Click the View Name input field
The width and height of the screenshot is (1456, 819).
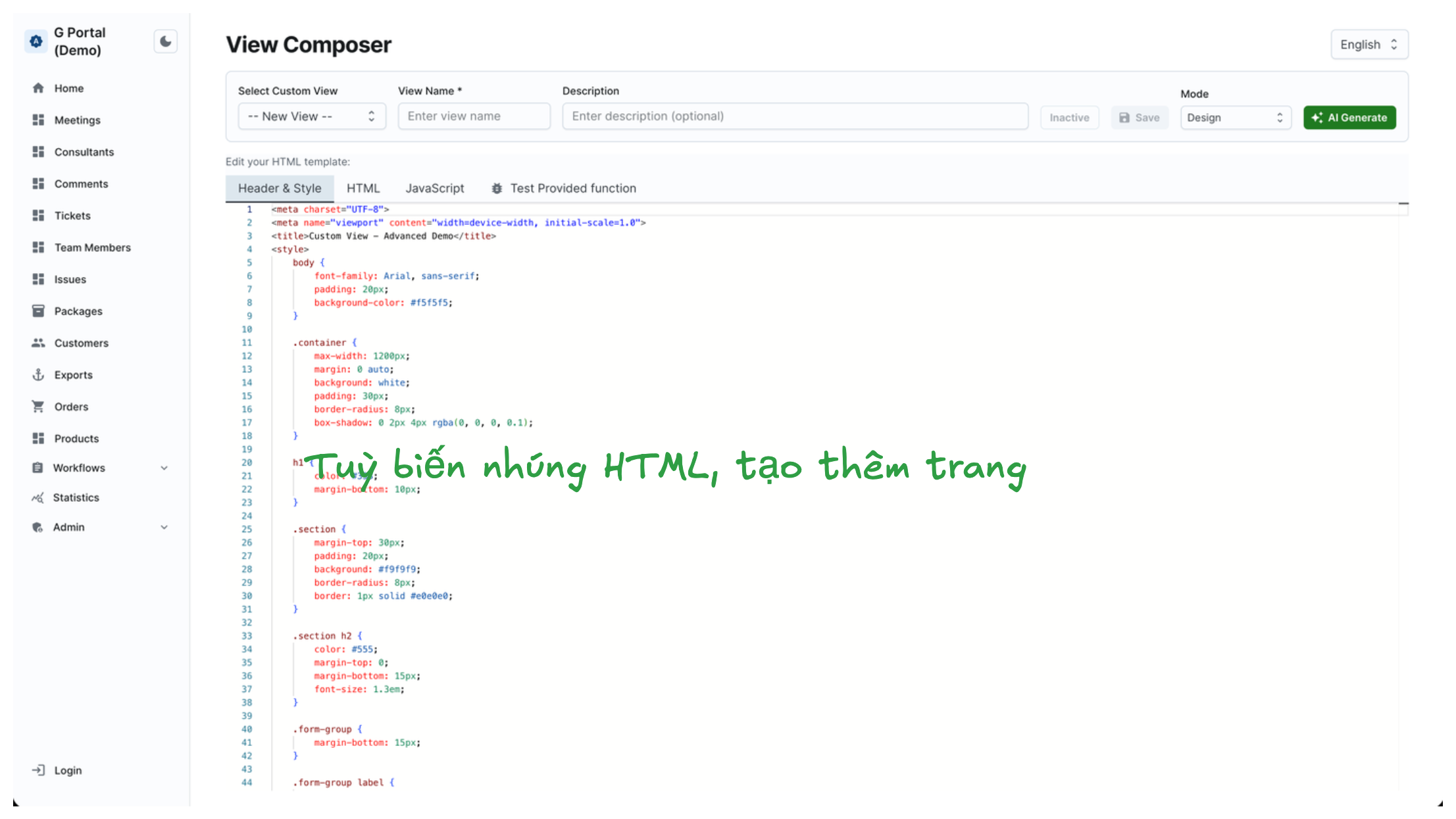click(x=474, y=116)
